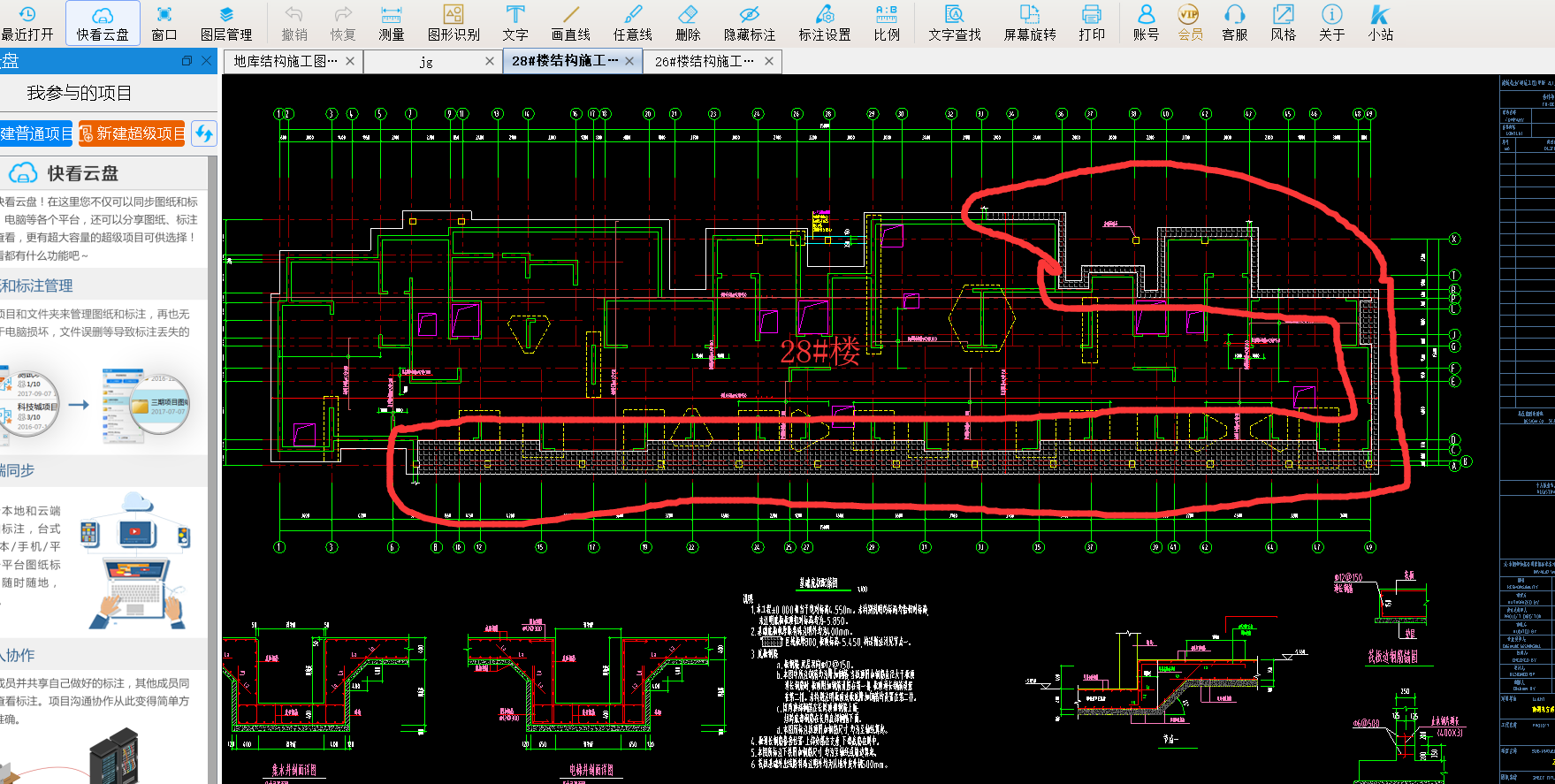Float the cloud drive side panel

[187, 61]
